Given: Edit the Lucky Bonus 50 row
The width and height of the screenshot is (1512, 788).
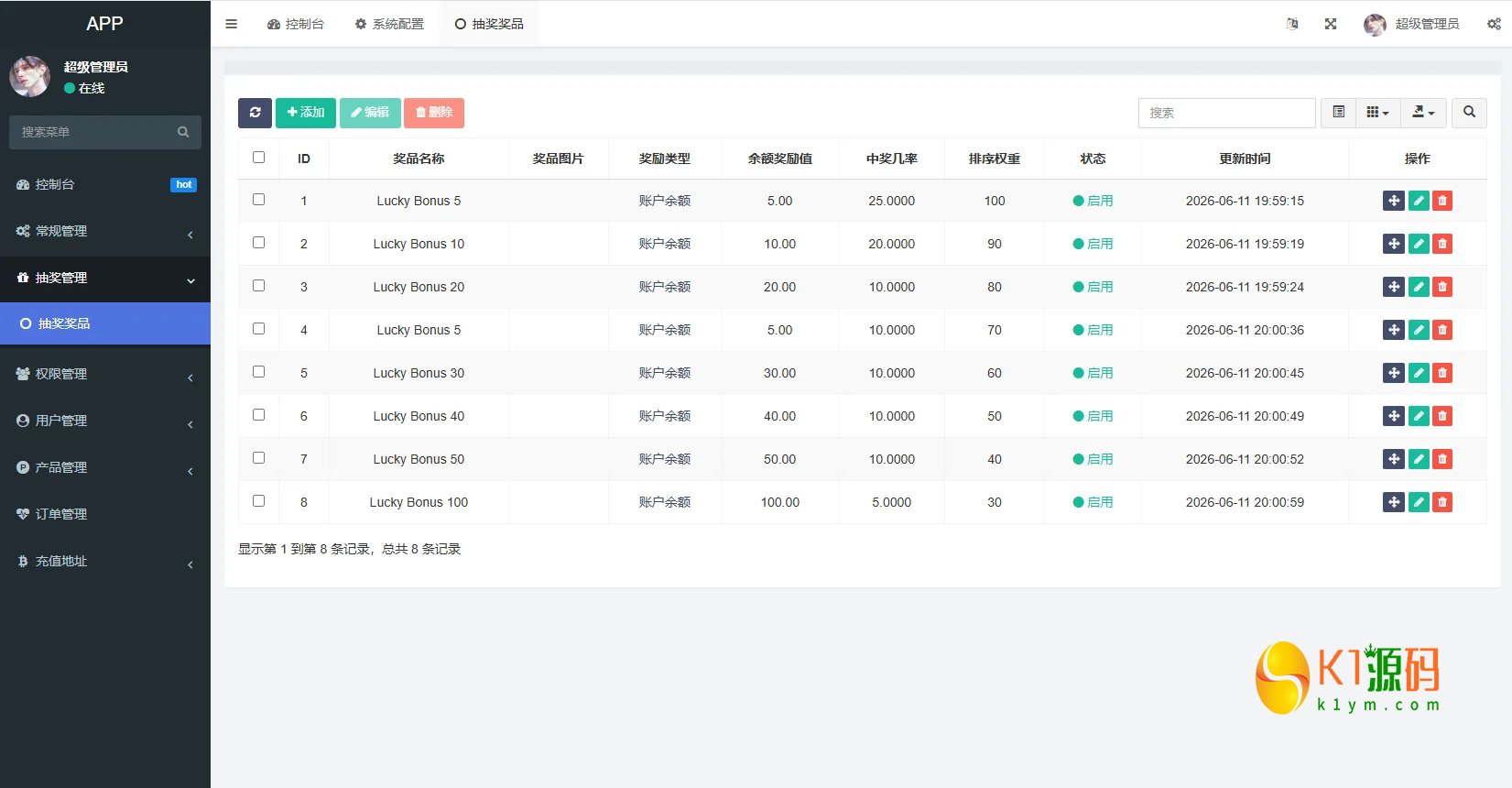Looking at the screenshot, I should (1419, 459).
